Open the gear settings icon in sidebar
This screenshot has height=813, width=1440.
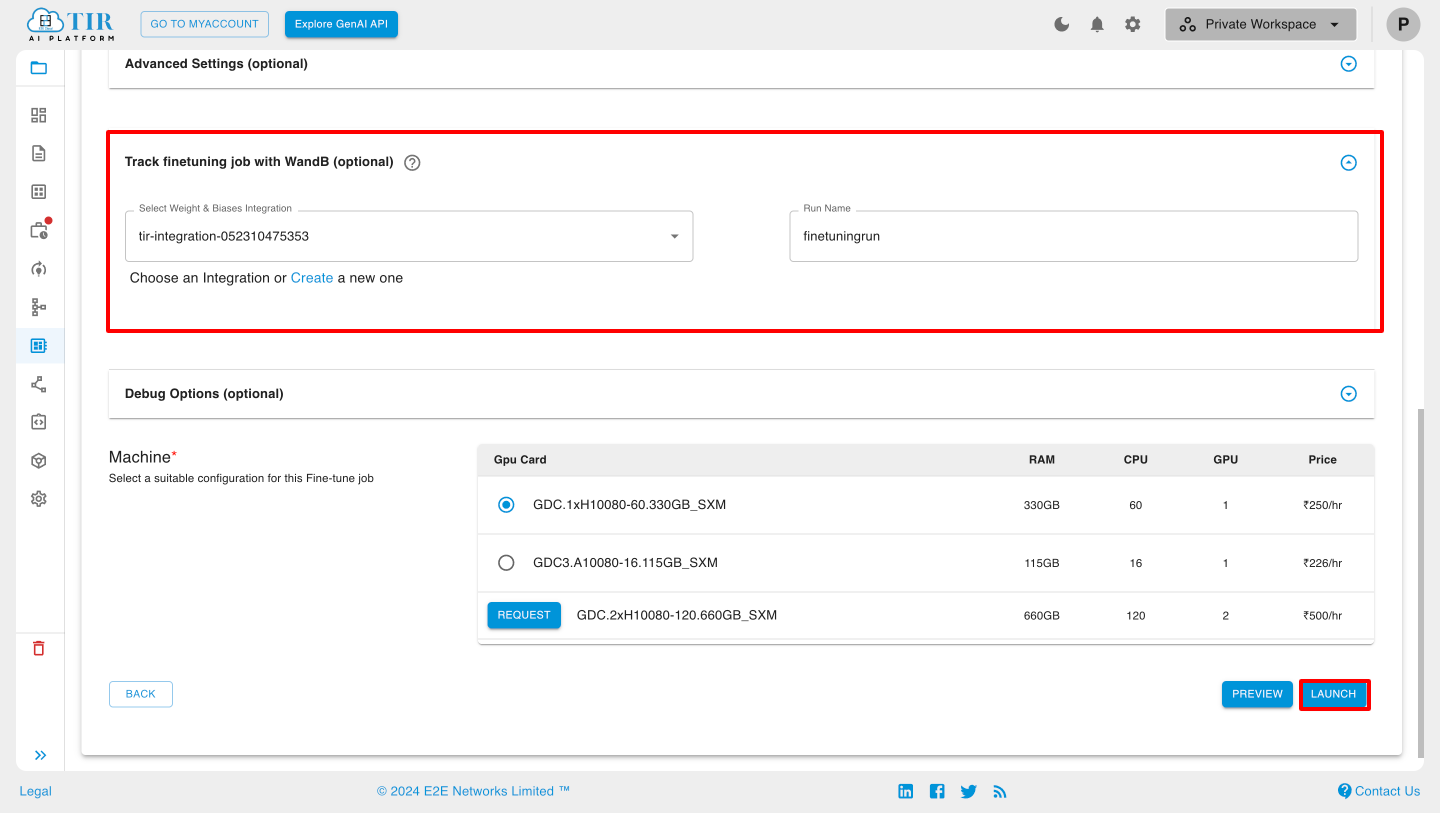(39, 498)
